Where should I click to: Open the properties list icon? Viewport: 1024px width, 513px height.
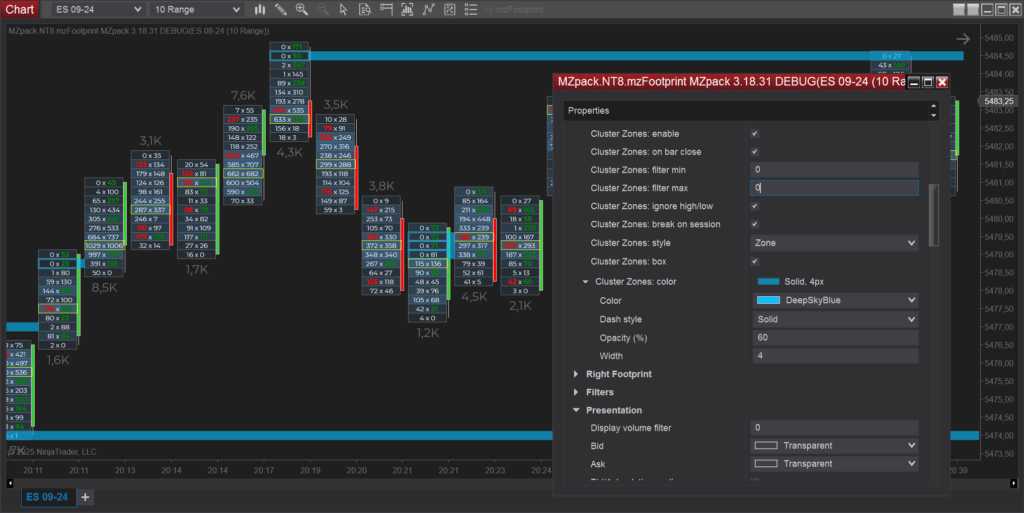point(470,9)
